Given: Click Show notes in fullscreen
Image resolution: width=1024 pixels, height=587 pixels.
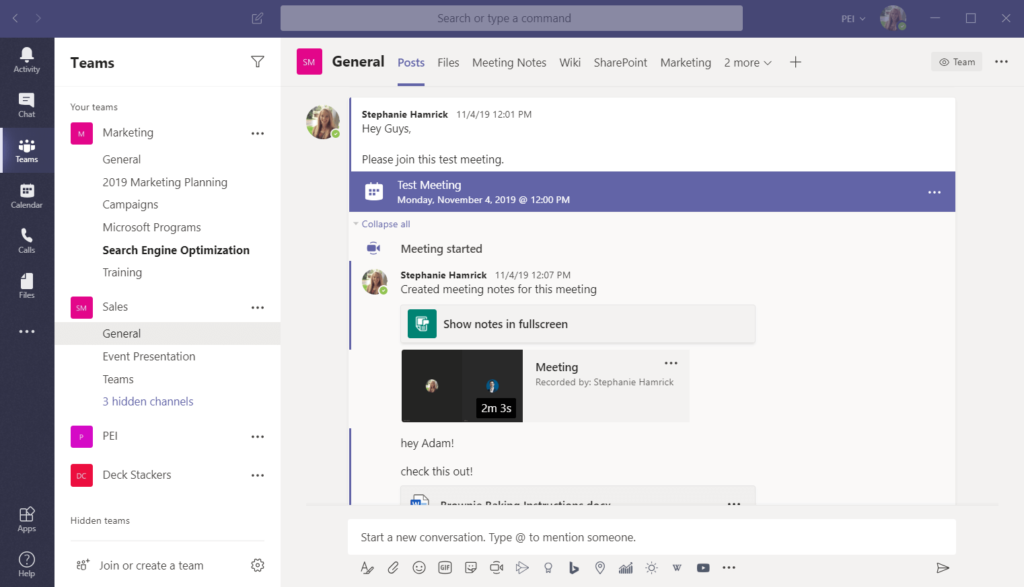Looking at the screenshot, I should [578, 324].
